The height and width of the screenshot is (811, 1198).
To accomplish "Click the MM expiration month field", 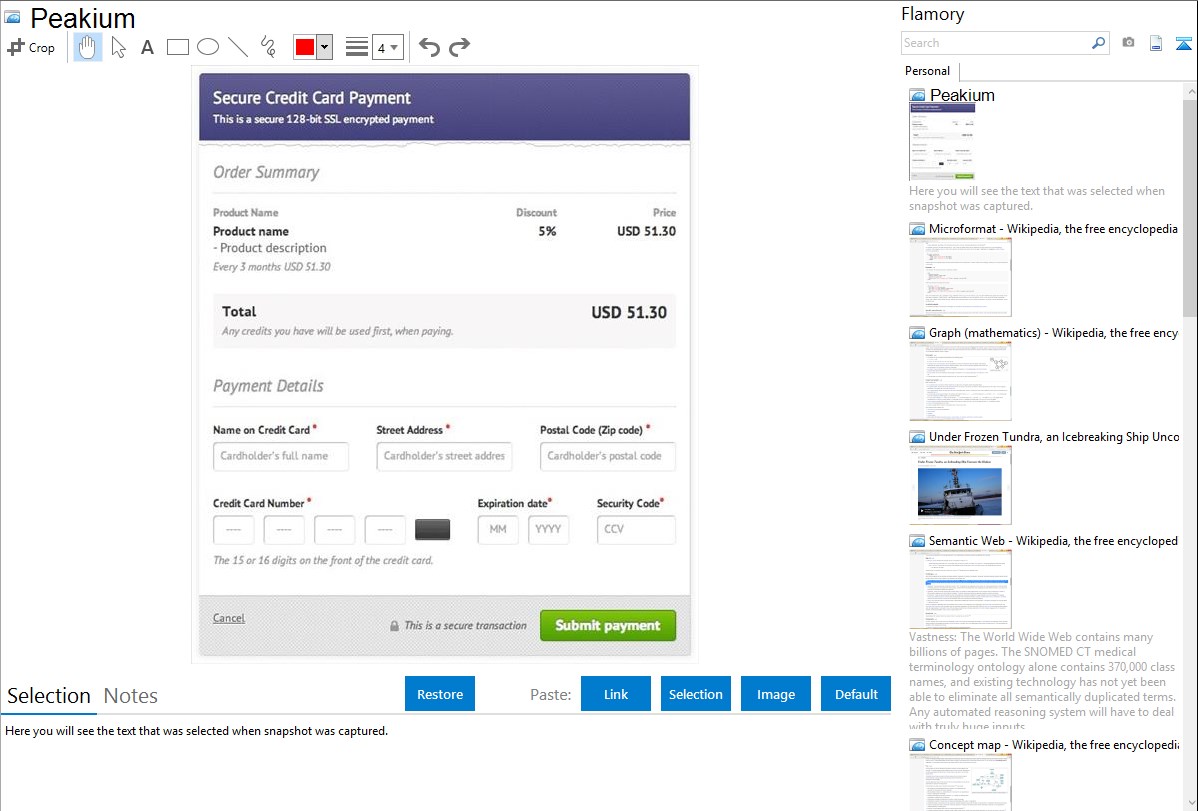I will 497,530.
